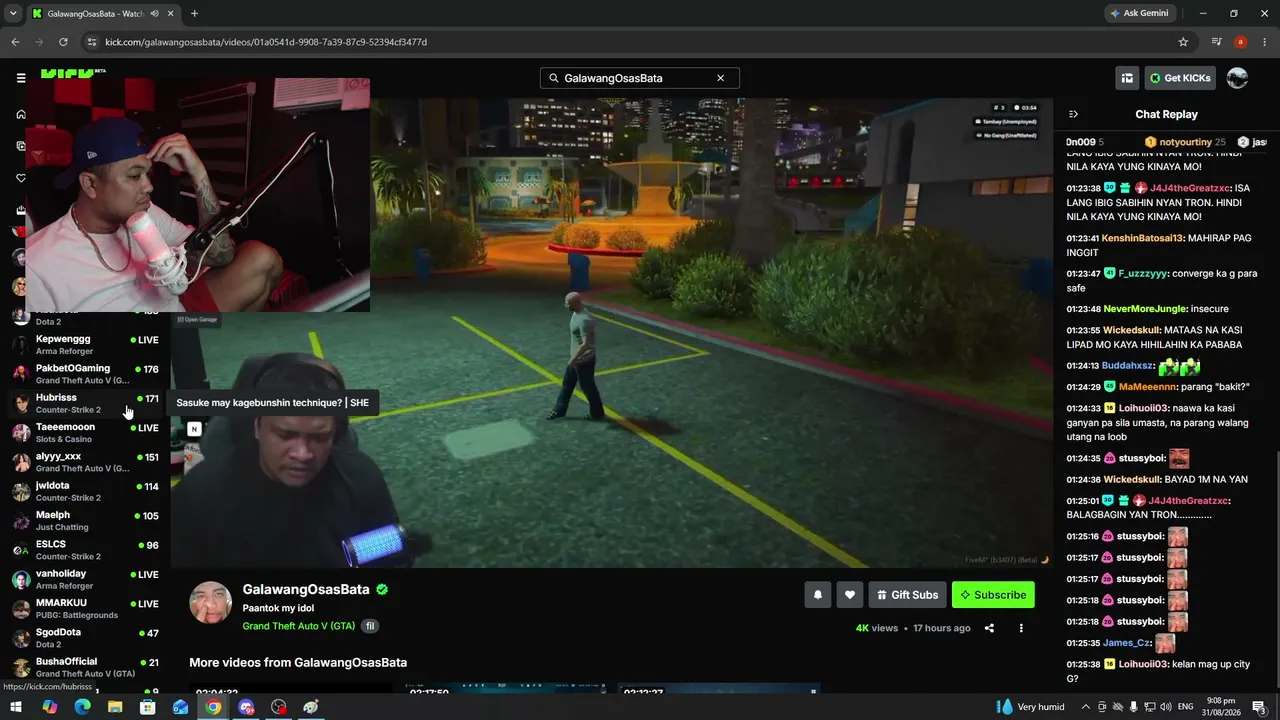Subscribe to GalawangOsasBata
The image size is (1280, 720).
(993, 595)
